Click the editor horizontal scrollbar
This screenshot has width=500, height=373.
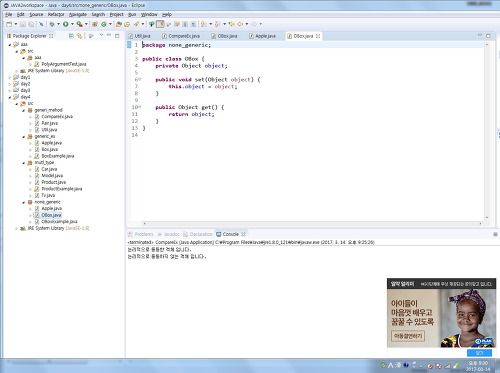pyautogui.click(x=312, y=223)
